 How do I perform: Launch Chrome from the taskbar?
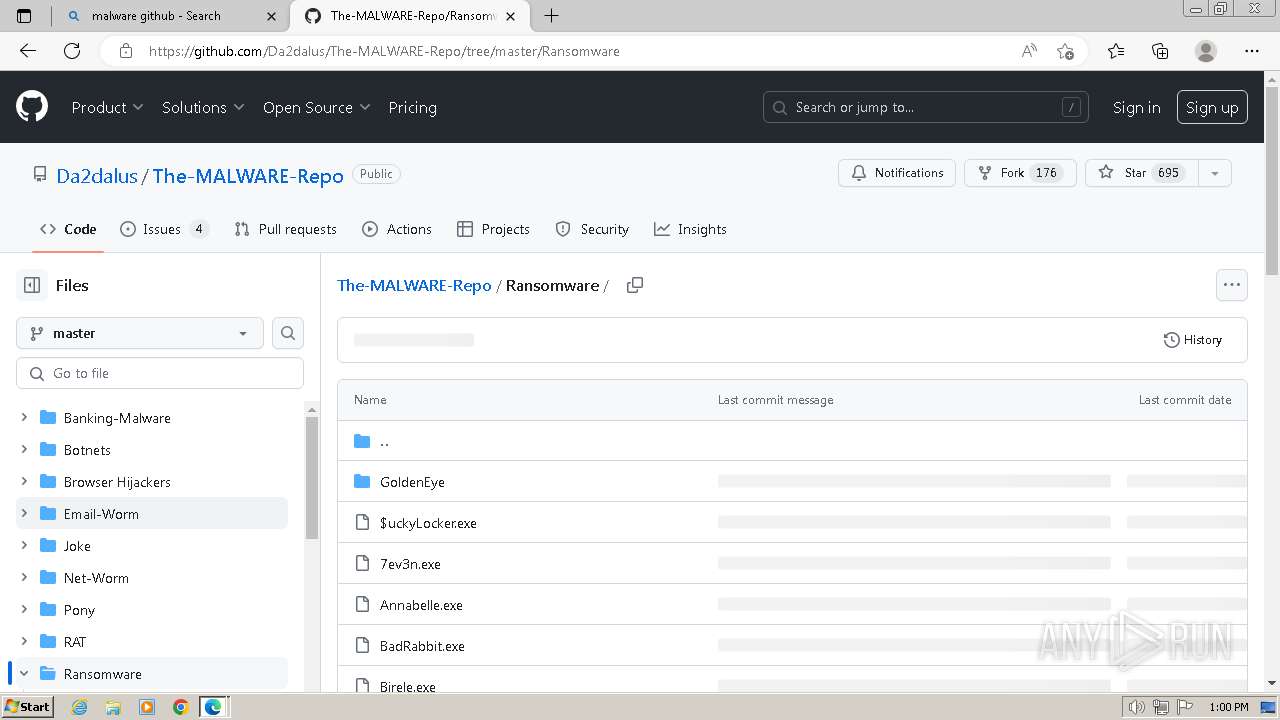(x=180, y=707)
